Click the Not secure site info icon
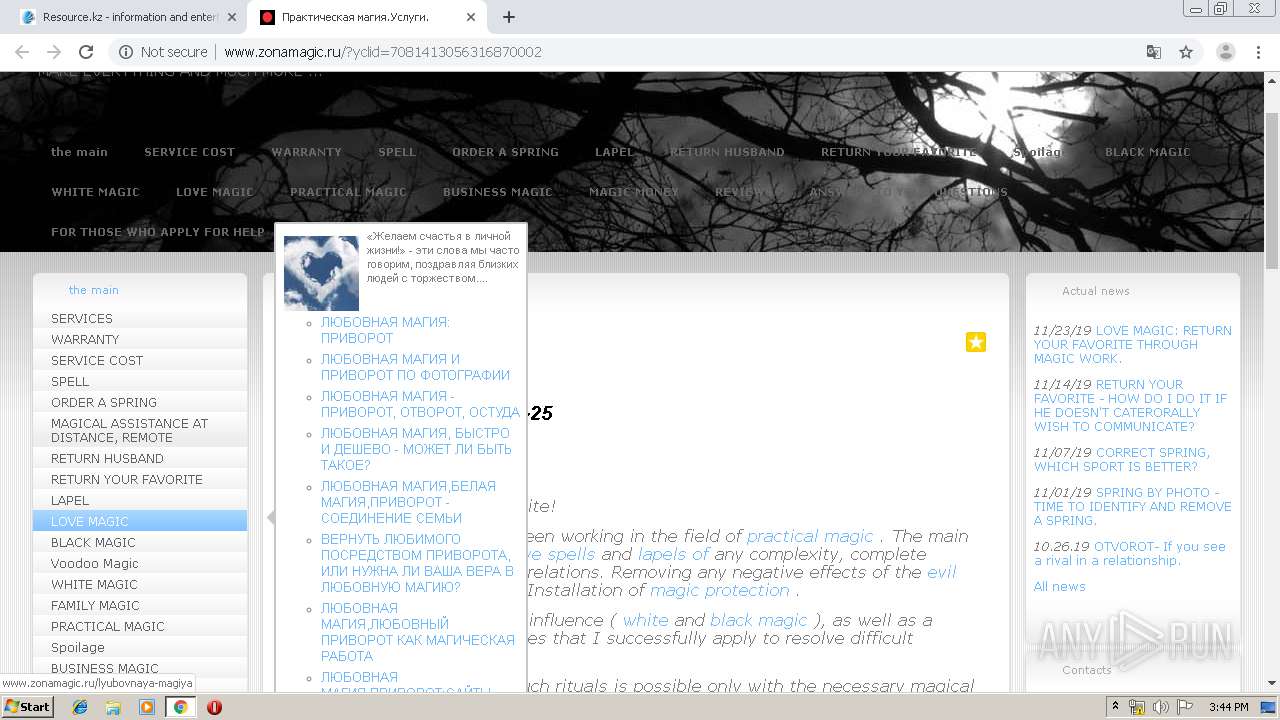The width and height of the screenshot is (1280, 720). pyautogui.click(x=126, y=52)
